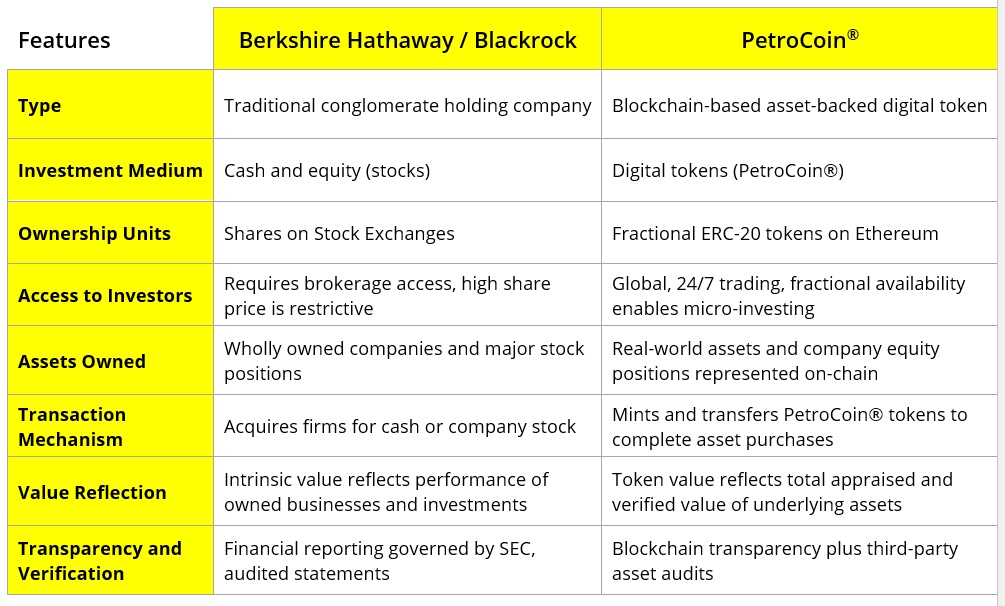This screenshot has width=1005, height=606.
Task: Select the "Value Reflection" row label
Action: (x=92, y=493)
